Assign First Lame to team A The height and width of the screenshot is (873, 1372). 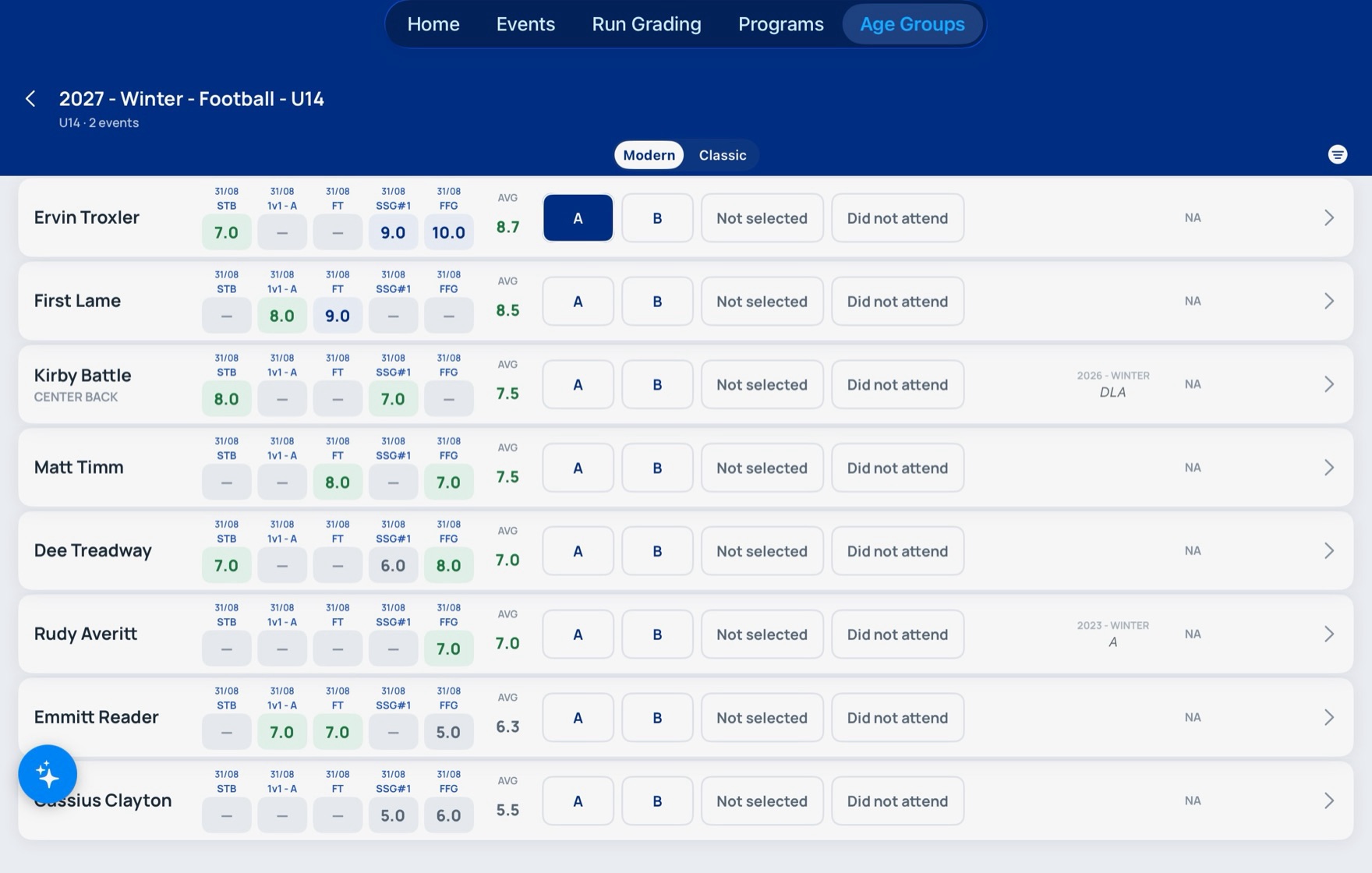pos(578,301)
